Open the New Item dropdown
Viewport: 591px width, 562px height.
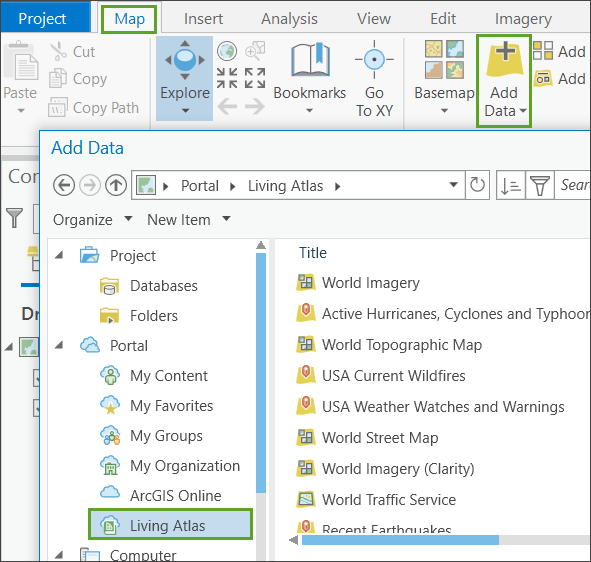tap(188, 220)
